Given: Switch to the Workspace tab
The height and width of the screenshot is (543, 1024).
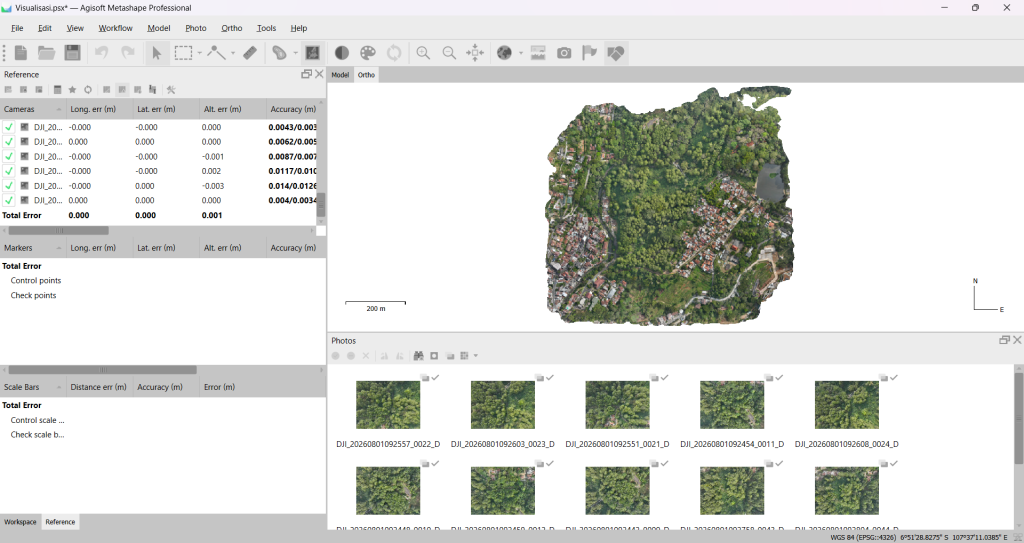Looking at the screenshot, I should coord(20,522).
